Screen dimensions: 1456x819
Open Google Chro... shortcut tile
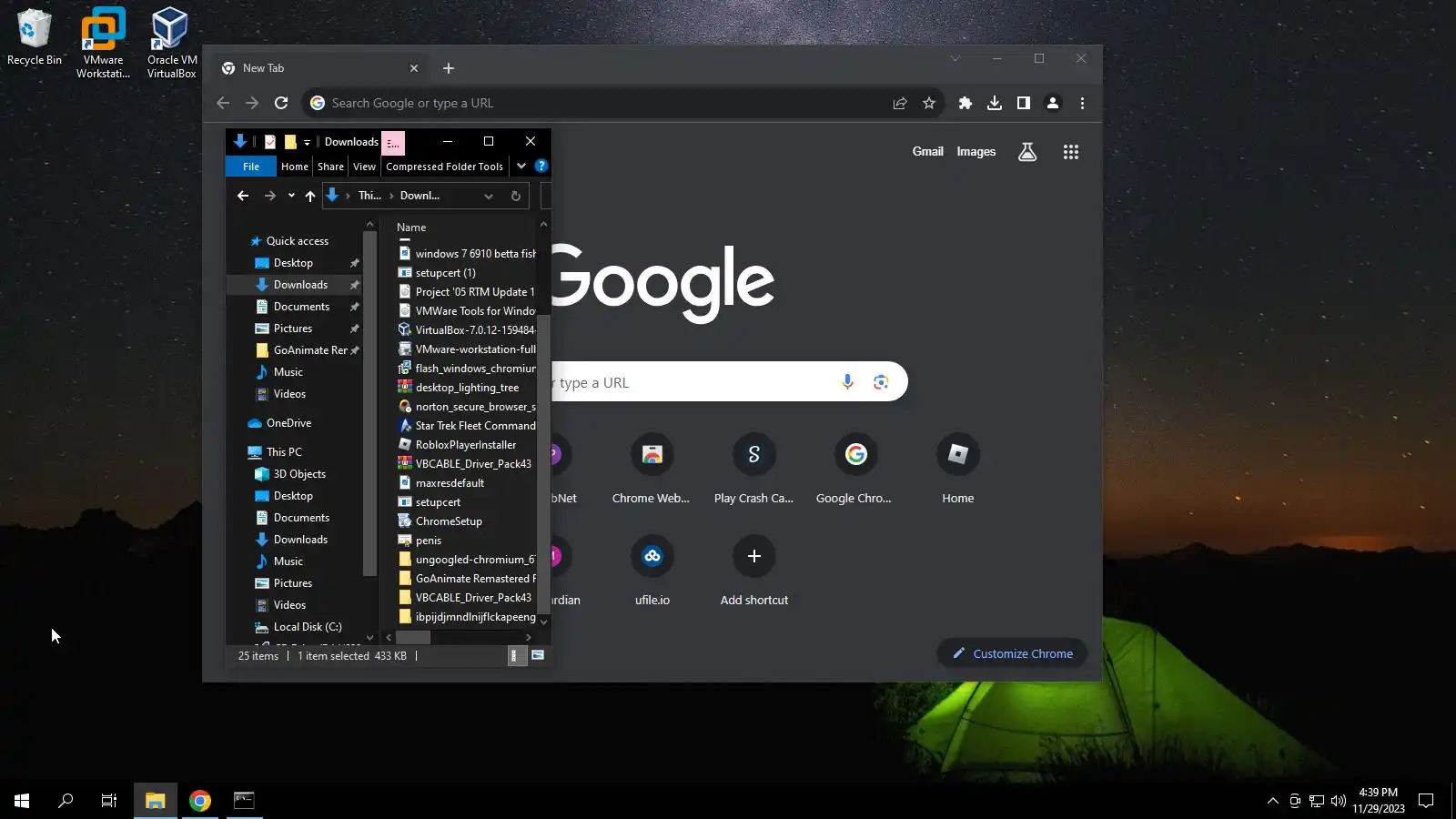tap(855, 469)
